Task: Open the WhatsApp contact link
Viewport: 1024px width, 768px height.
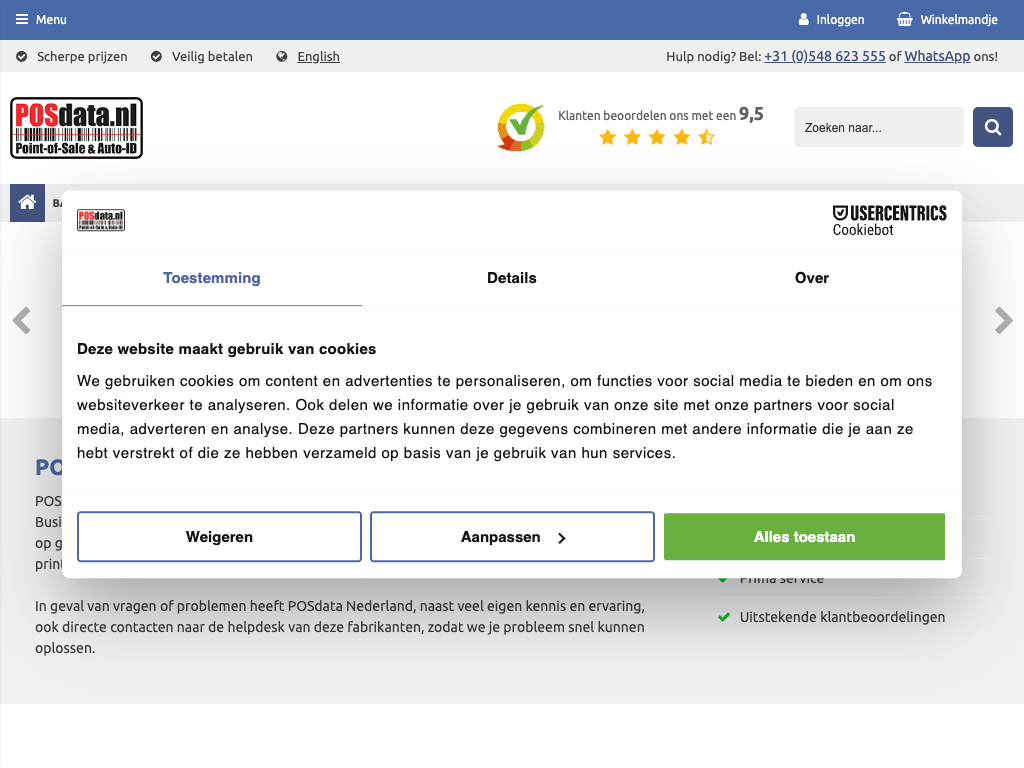Action: (x=937, y=57)
